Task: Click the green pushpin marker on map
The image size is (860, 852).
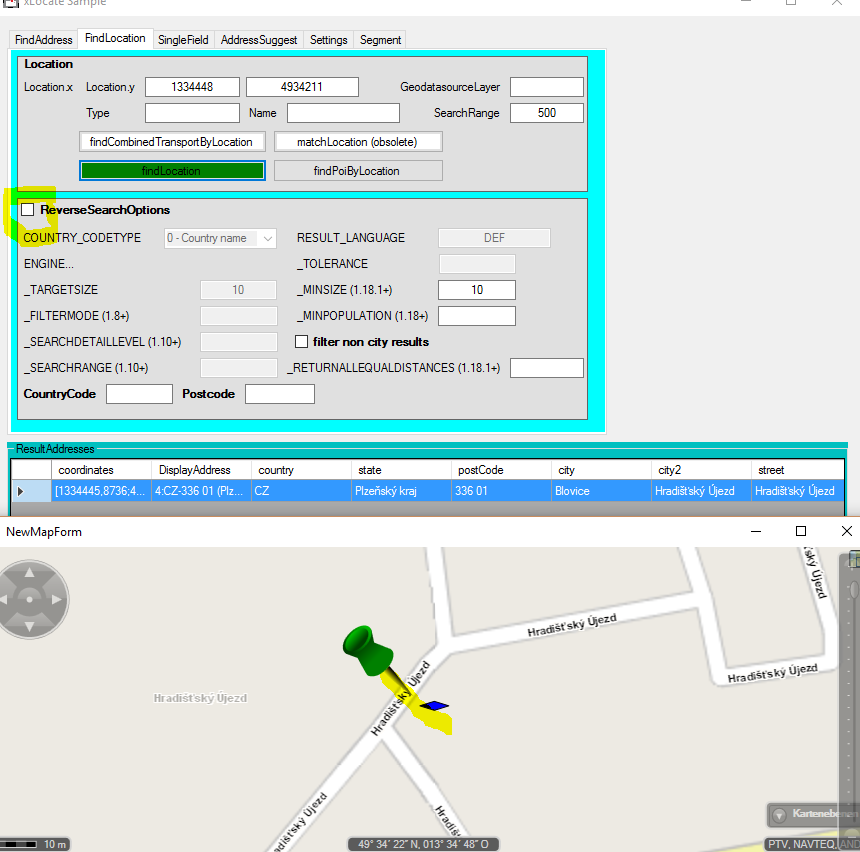Action: [x=364, y=645]
